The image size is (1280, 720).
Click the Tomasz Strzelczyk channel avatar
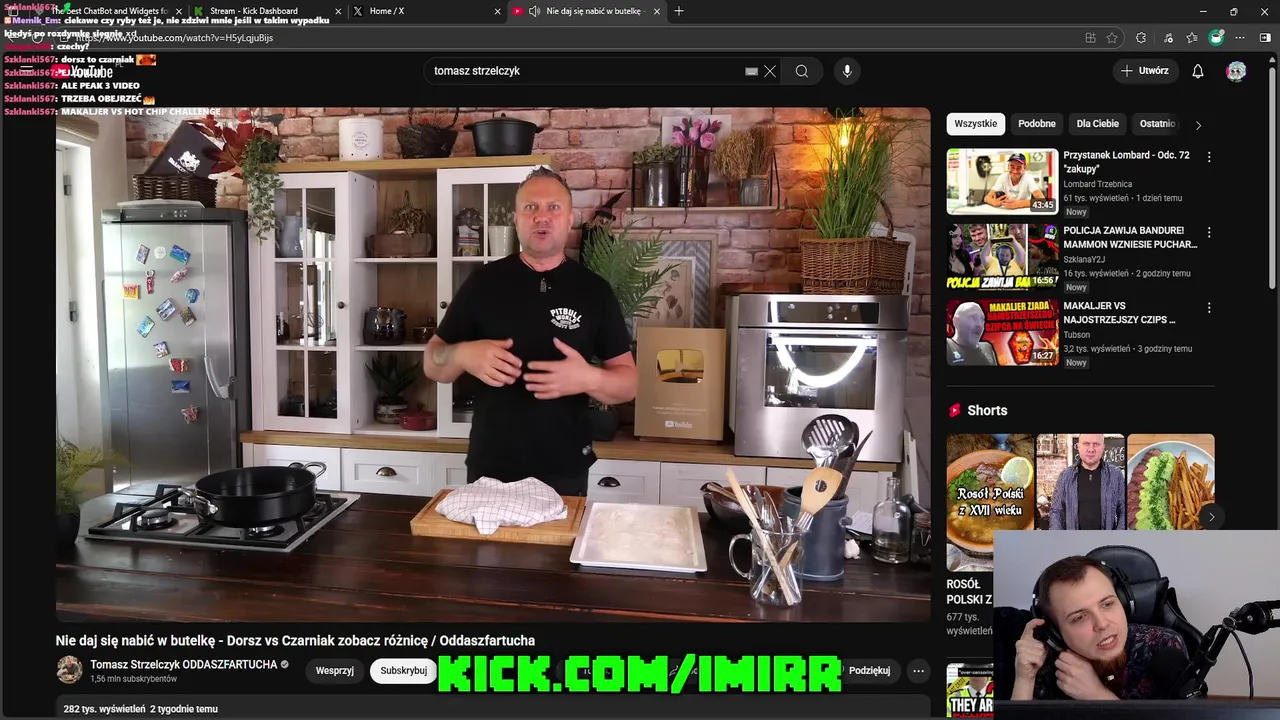click(69, 670)
